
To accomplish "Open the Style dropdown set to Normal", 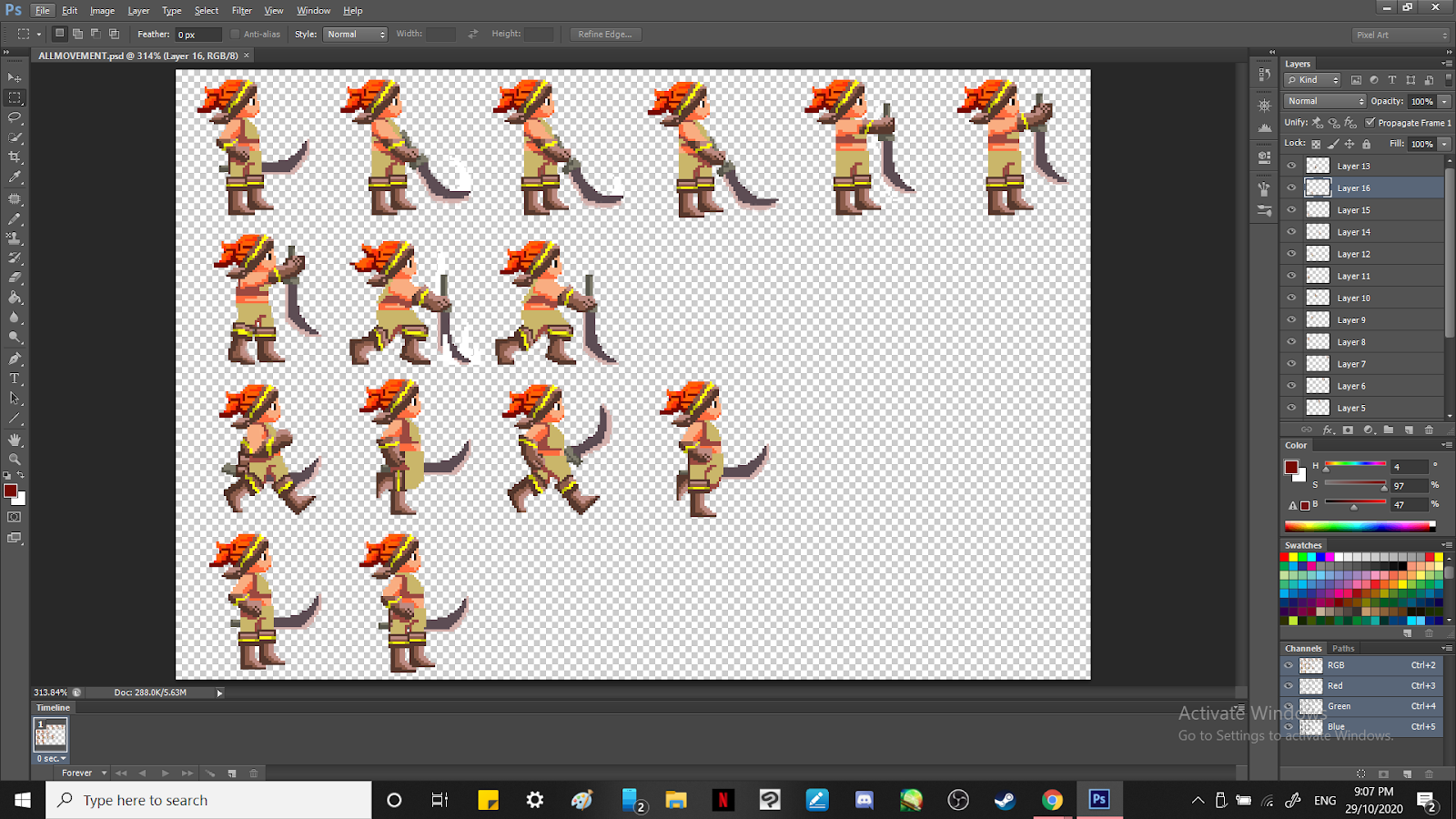I will pos(356,34).
